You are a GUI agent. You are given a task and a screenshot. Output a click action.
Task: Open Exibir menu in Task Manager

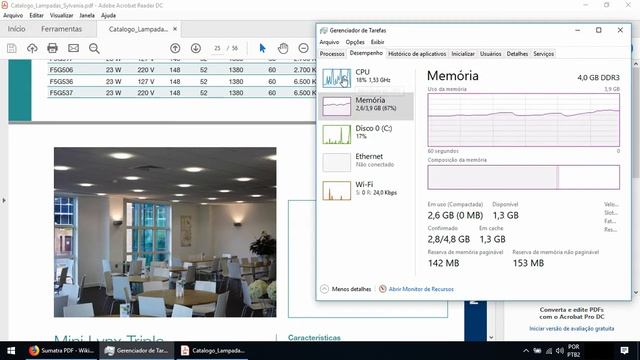coord(378,42)
